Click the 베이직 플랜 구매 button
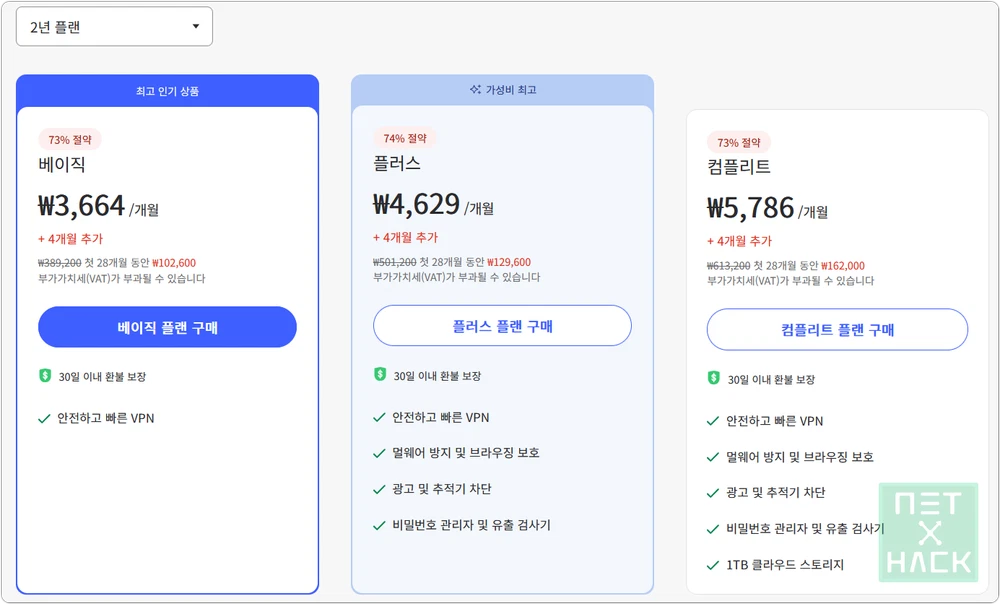Viewport: 1000px width, 604px height. (x=167, y=327)
